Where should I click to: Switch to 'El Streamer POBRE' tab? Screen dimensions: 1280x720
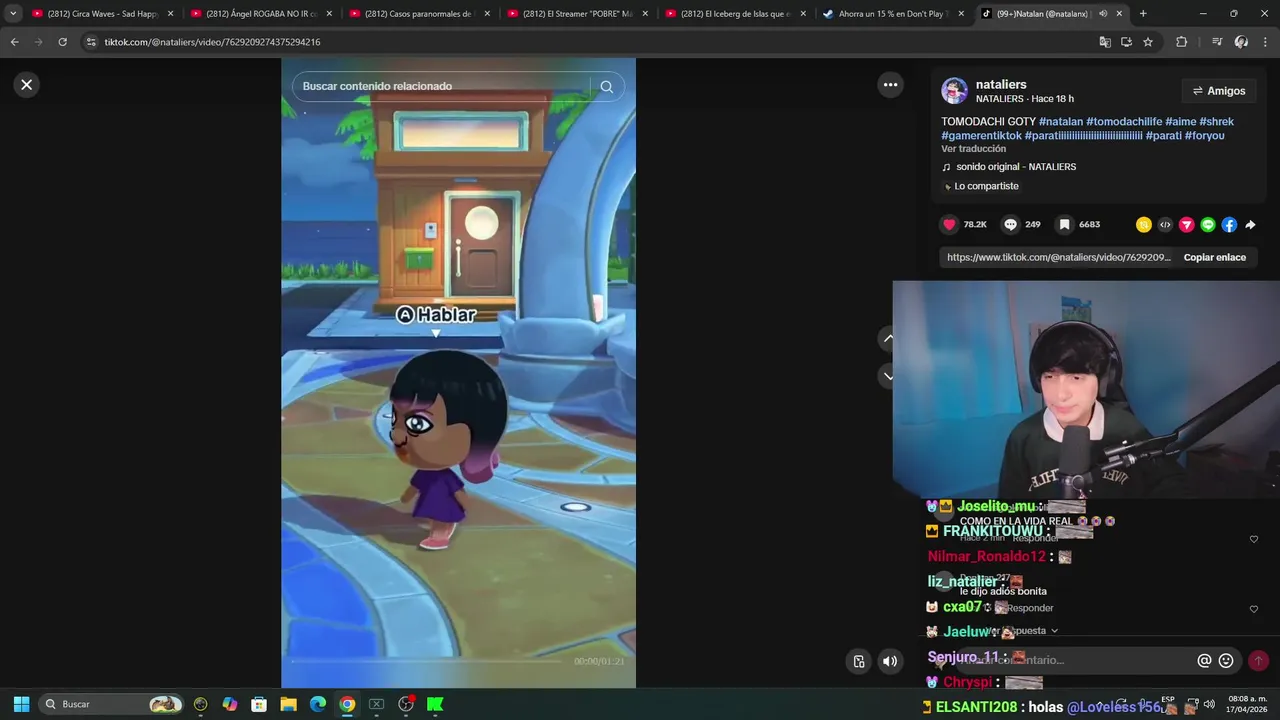(x=577, y=14)
